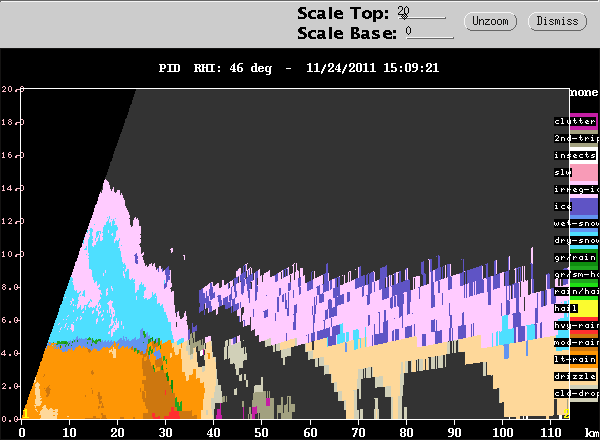Select the yellow hail color swatch
Screen dimensions: 600x440
pyautogui.click(x=584, y=308)
